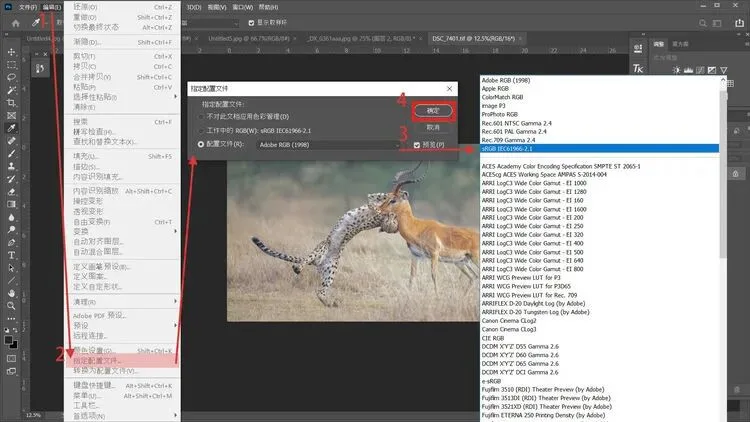Open the Edit Toolbar three-dots icon
750x422 pixels.
tap(11, 318)
